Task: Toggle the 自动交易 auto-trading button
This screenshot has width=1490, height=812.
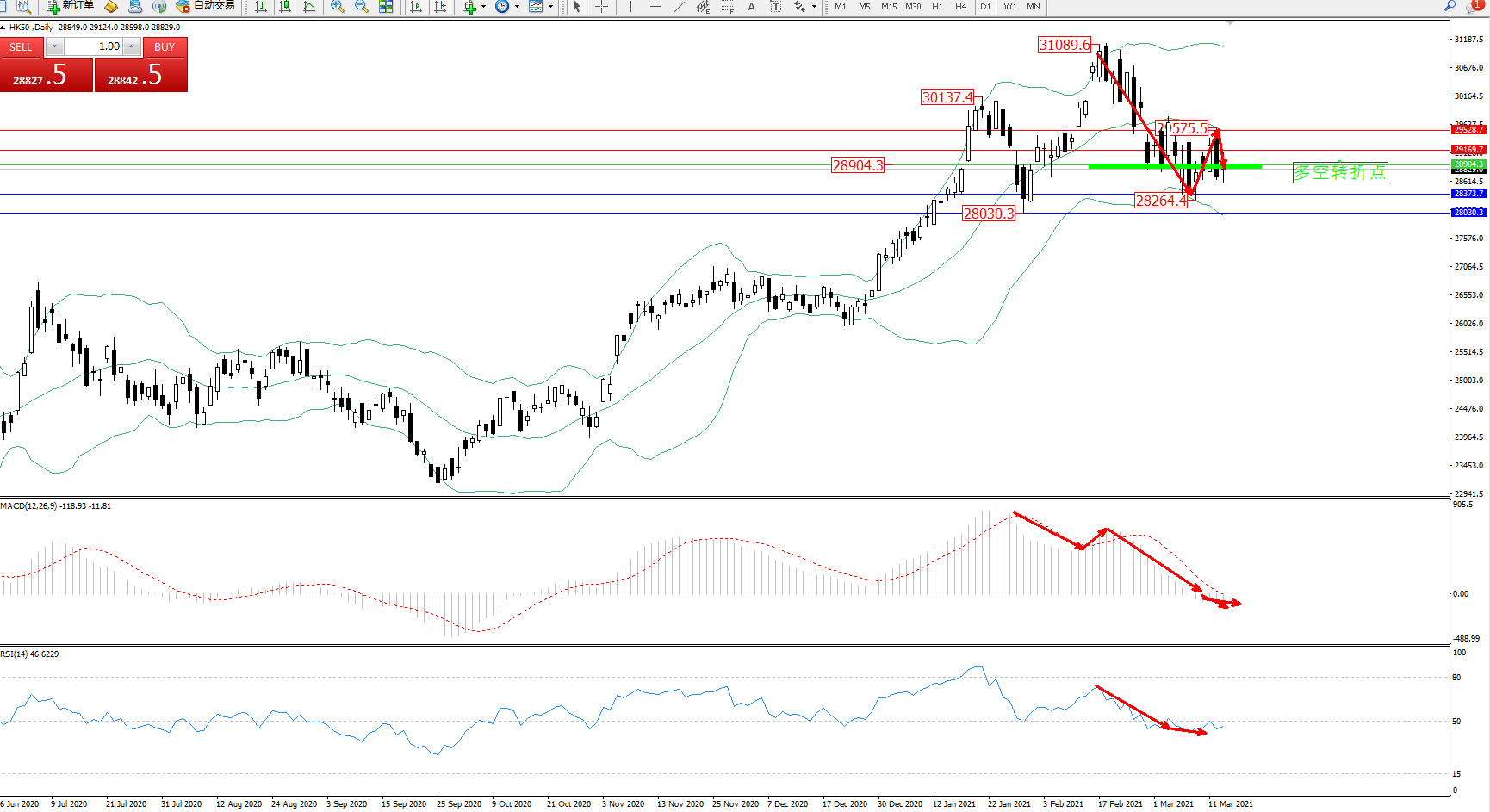Action: click(x=205, y=6)
